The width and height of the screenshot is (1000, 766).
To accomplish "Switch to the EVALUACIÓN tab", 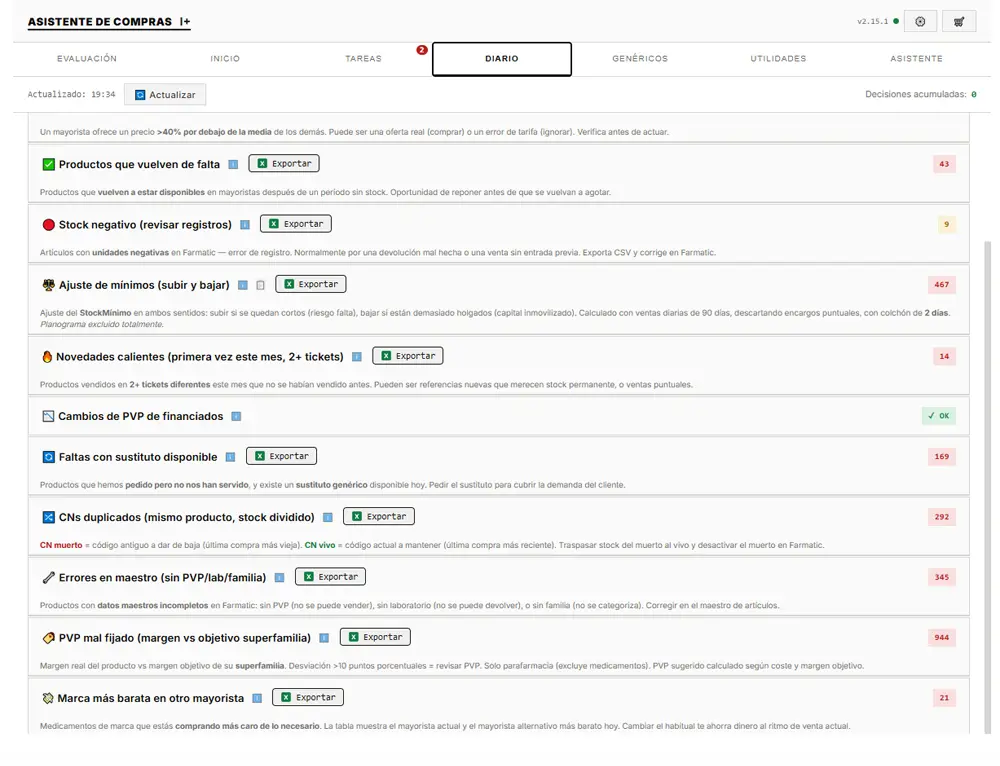I will (87, 59).
